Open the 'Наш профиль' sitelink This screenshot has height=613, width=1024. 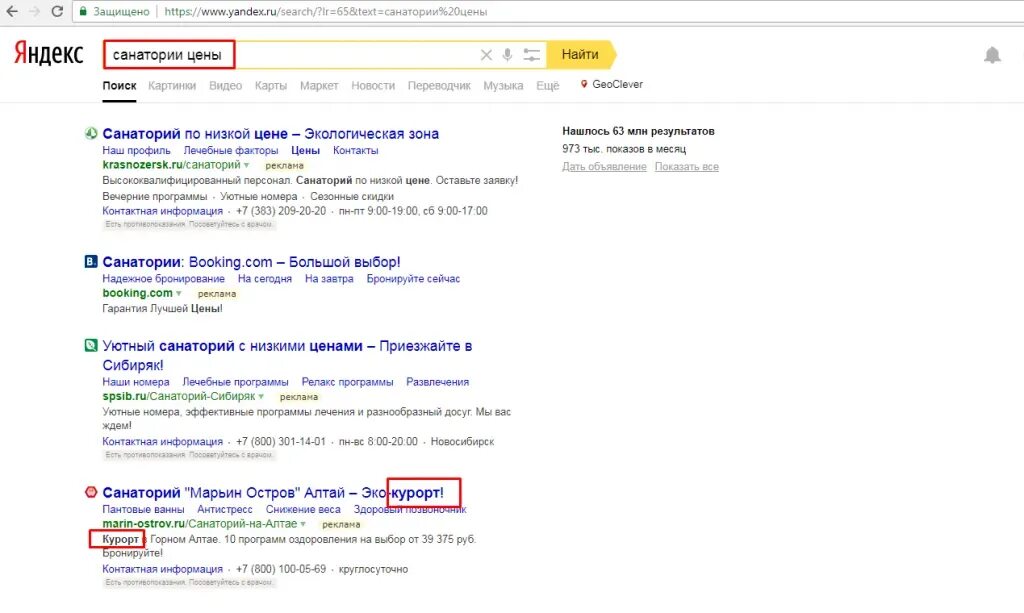point(136,150)
